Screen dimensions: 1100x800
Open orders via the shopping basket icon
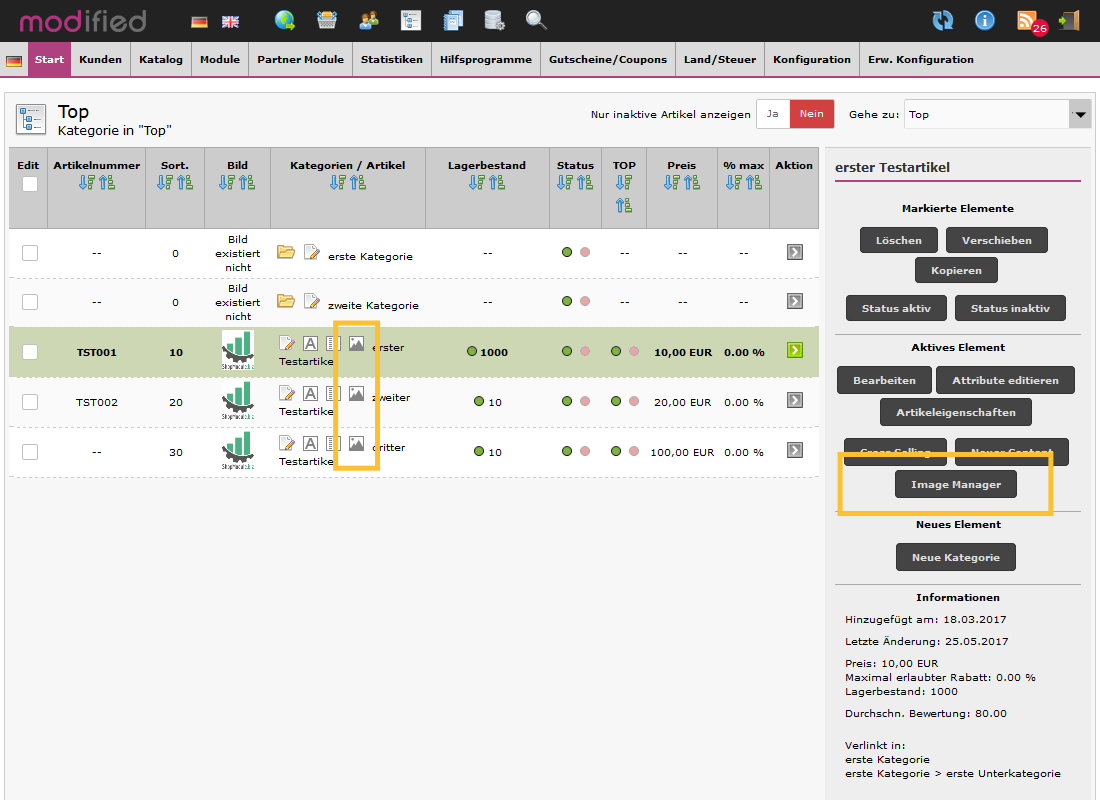pyautogui.click(x=327, y=20)
